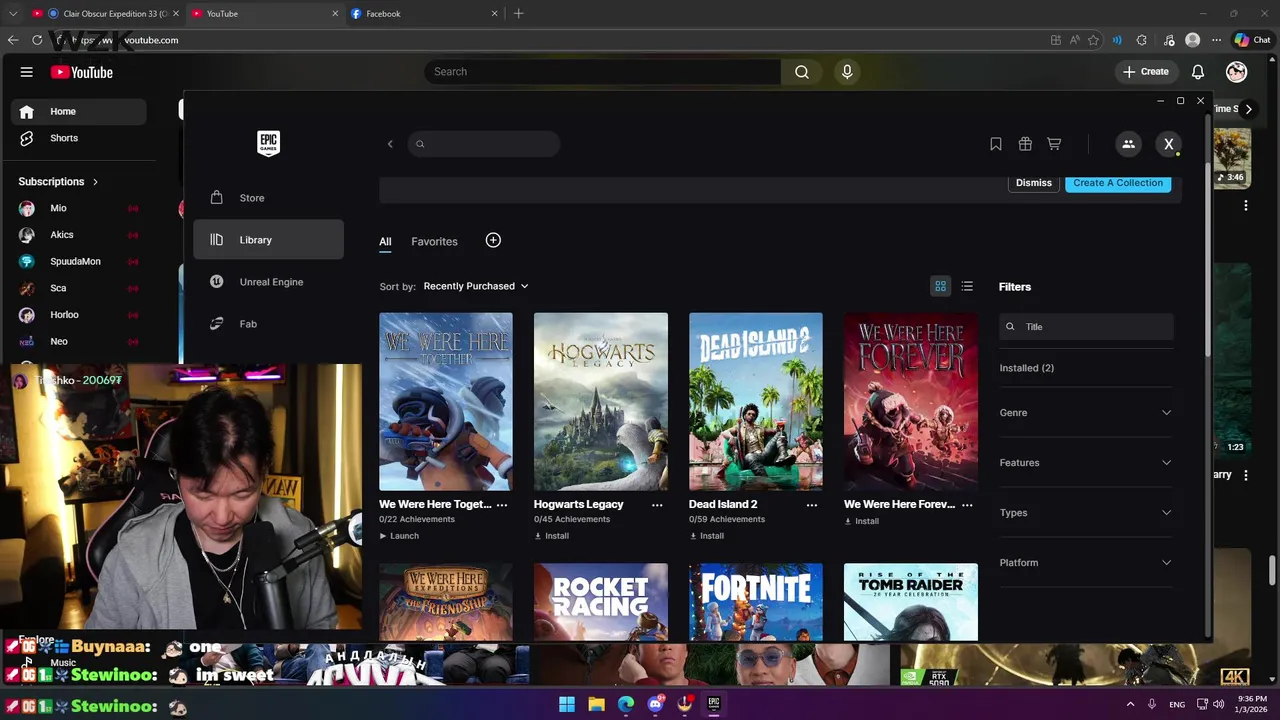Open the Epic shopping cart icon

coord(1054,144)
